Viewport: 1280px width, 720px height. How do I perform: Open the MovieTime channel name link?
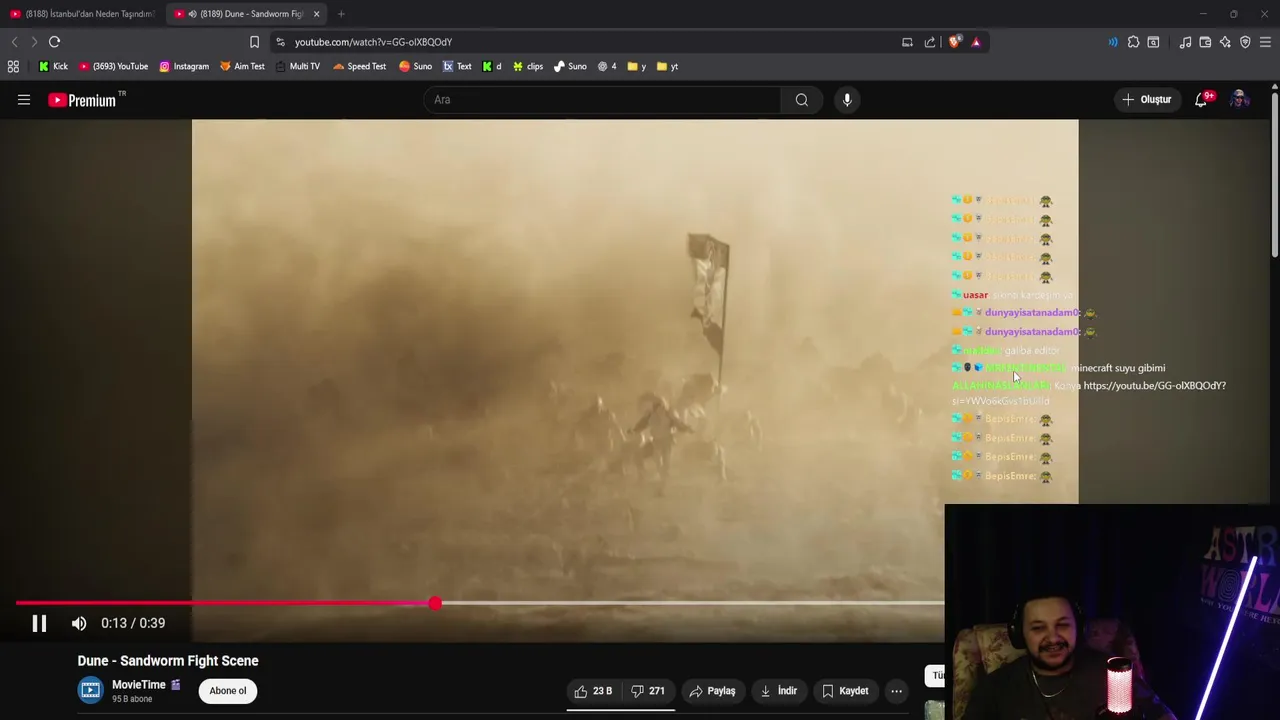(x=139, y=685)
